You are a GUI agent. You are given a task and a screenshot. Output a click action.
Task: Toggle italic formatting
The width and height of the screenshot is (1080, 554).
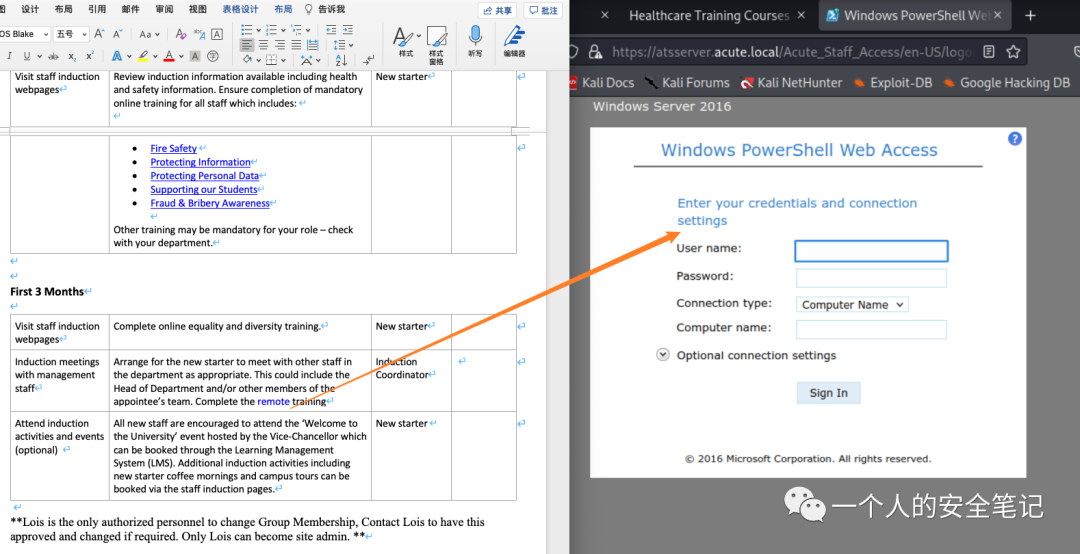click(10, 56)
